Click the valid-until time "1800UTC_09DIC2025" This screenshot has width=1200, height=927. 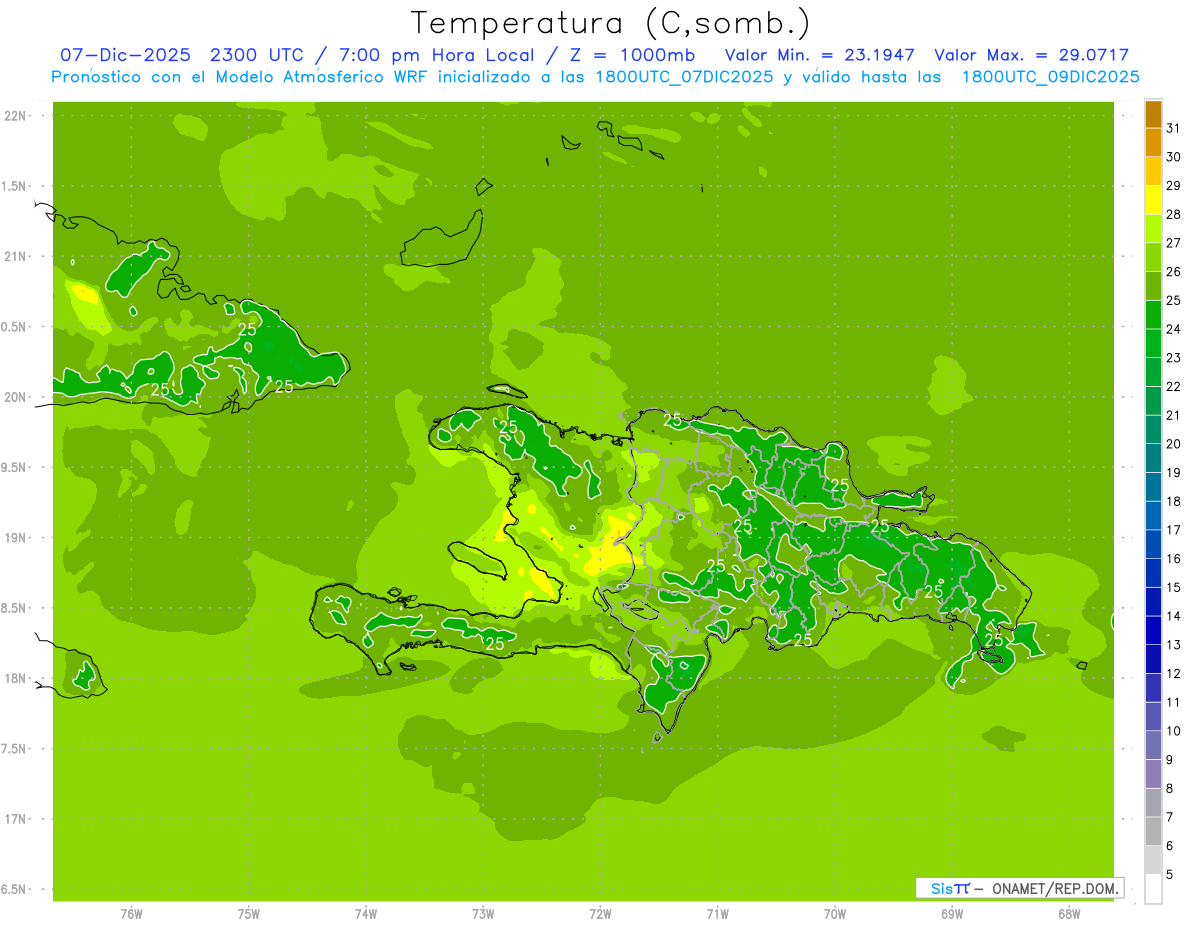(x=1050, y=77)
